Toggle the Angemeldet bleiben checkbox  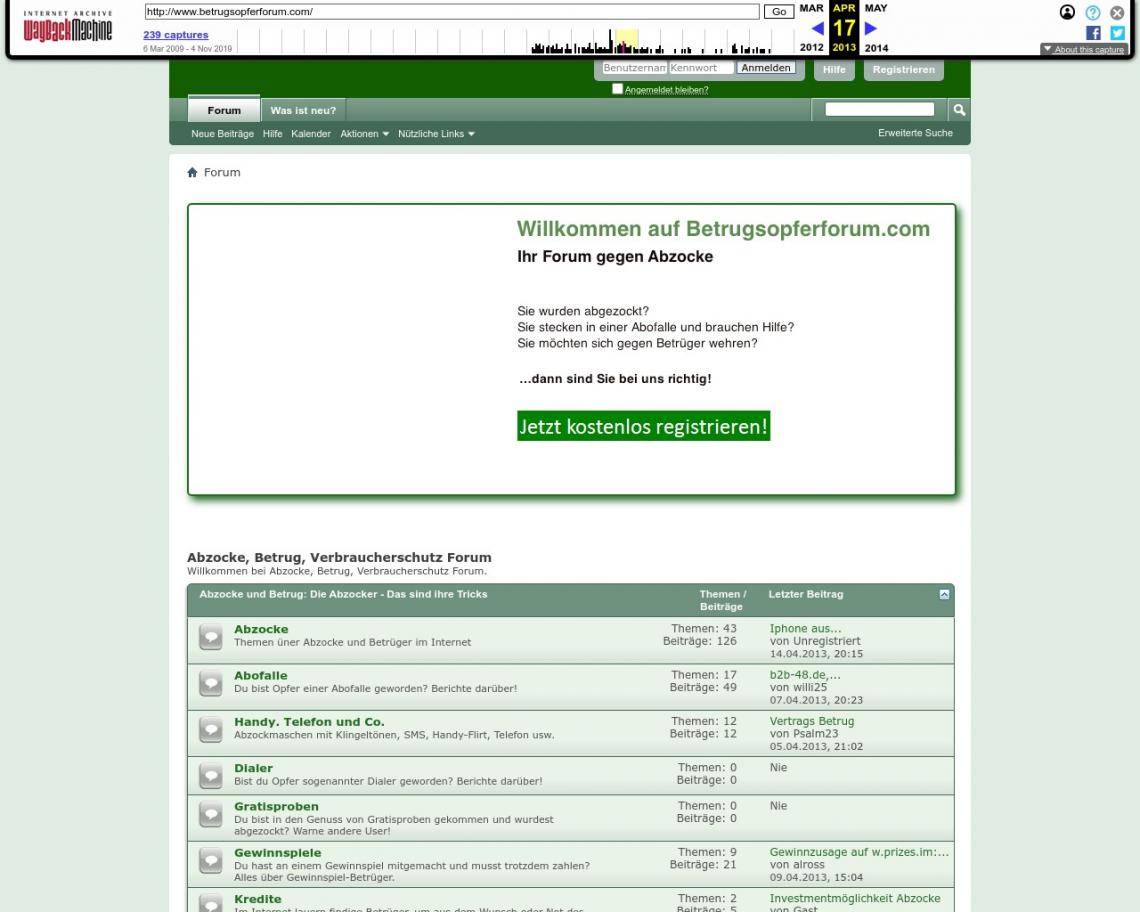[x=617, y=89]
